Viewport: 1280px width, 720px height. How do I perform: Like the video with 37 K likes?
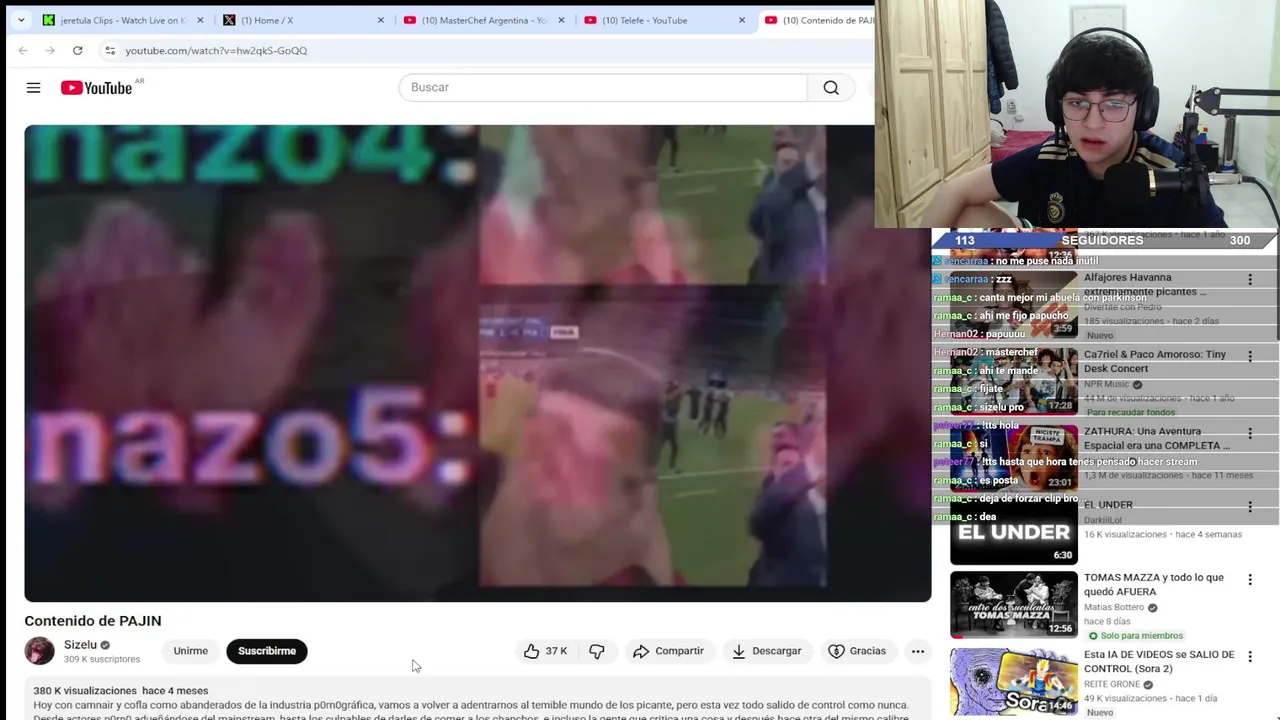tap(545, 651)
